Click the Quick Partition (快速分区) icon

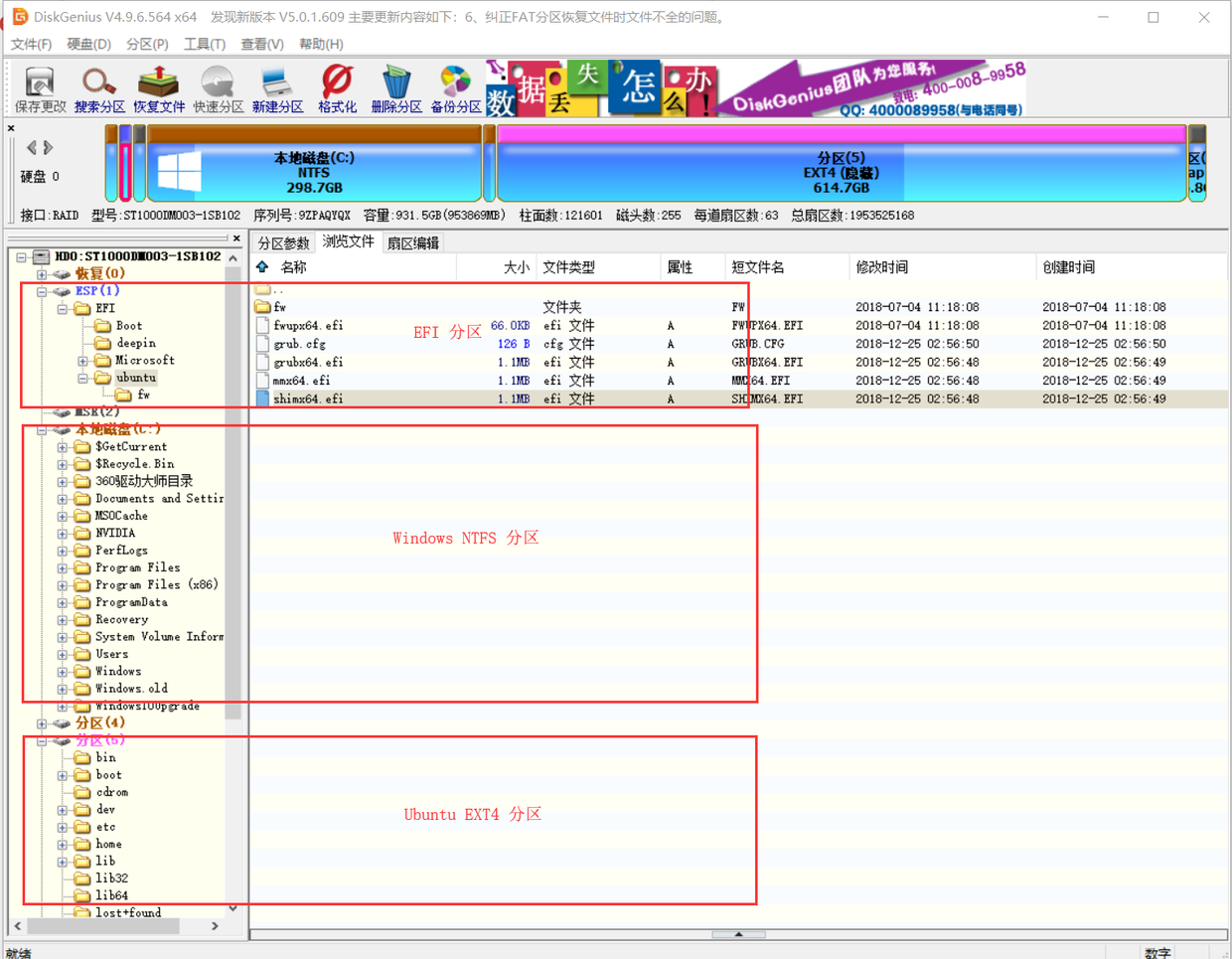tap(219, 89)
